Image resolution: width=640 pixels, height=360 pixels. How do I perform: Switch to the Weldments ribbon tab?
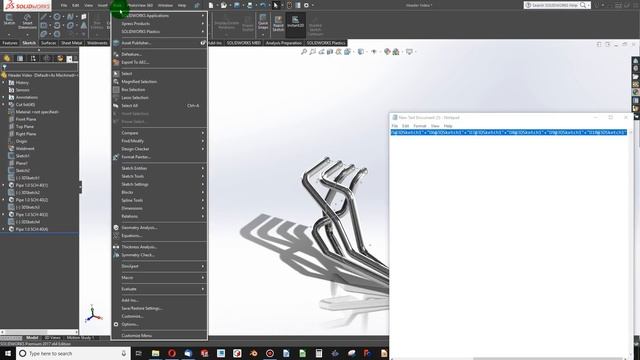pyautogui.click(x=97, y=43)
